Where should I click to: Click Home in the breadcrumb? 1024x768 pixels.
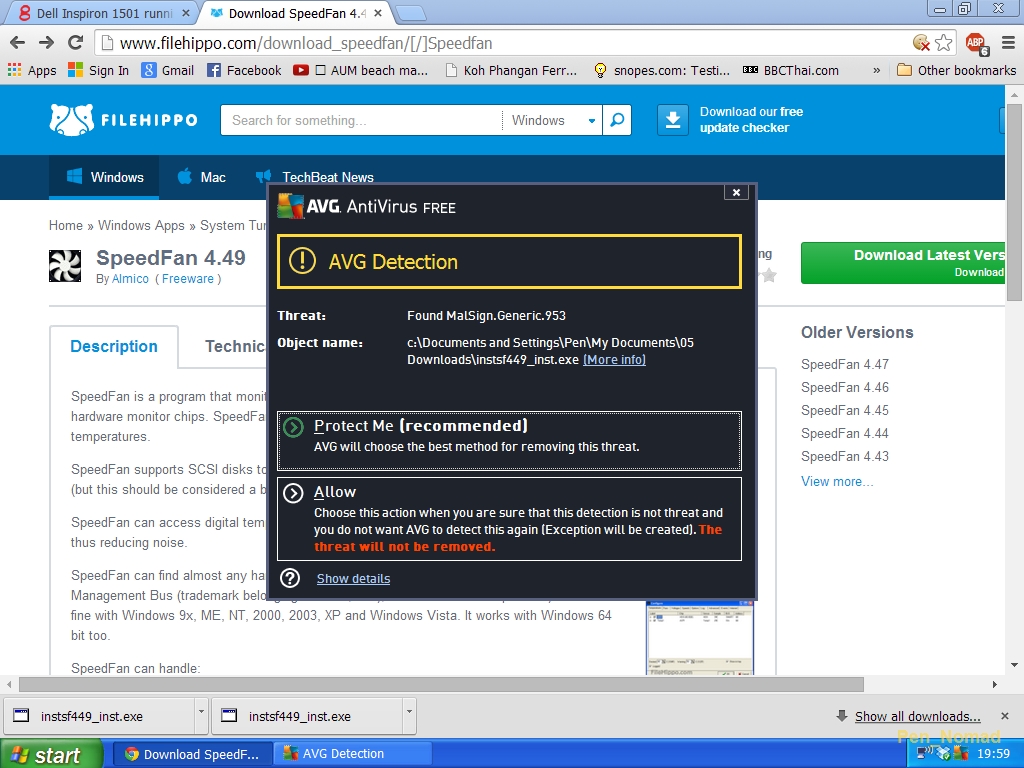click(x=66, y=225)
